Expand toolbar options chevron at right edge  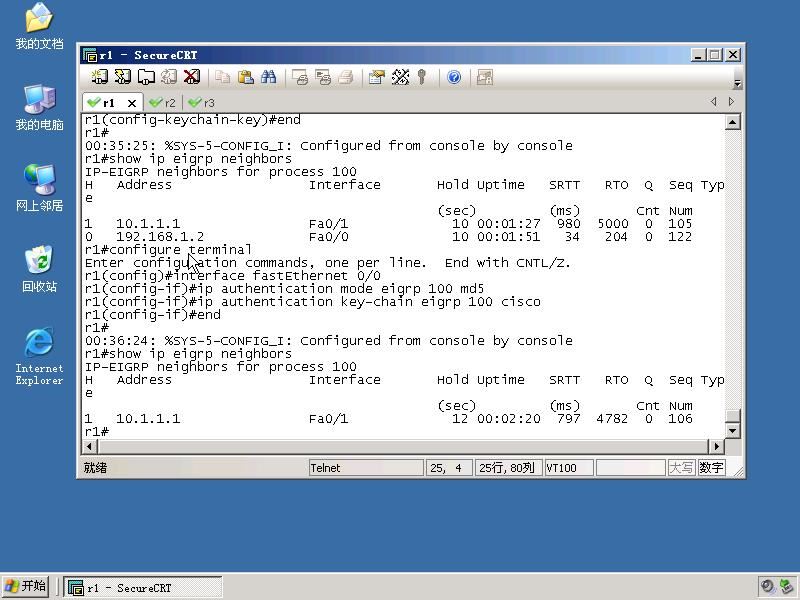tap(737, 83)
